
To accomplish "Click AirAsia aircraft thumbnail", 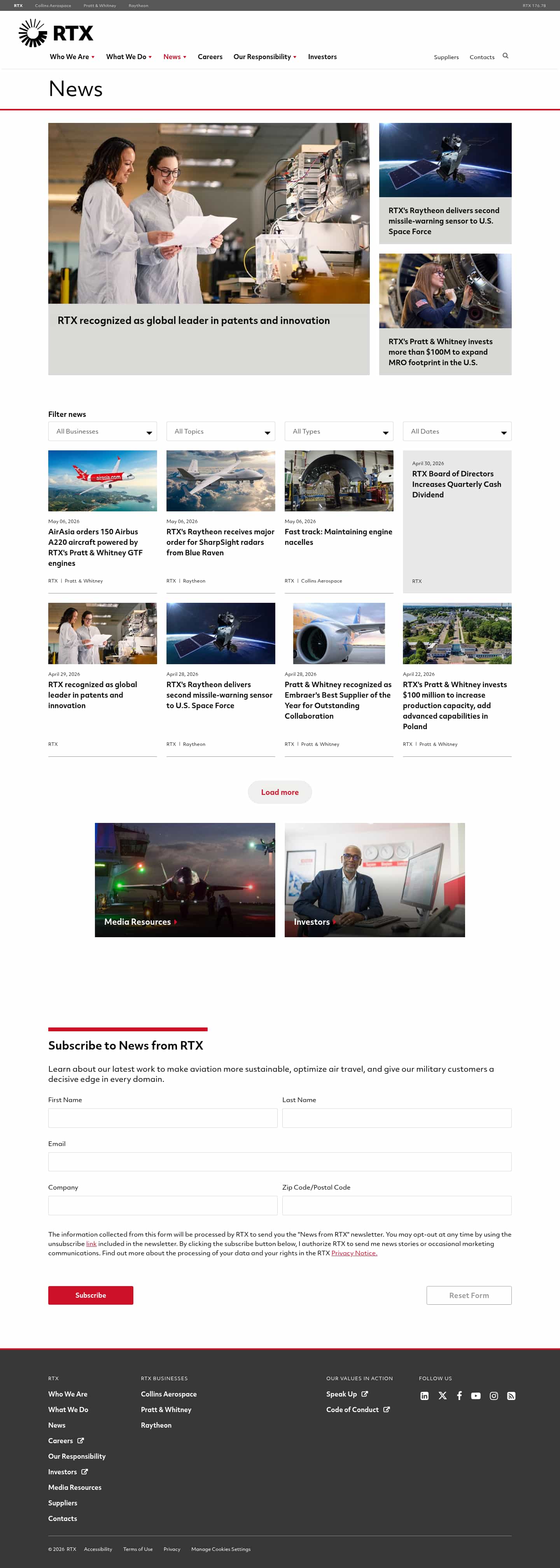I will (x=102, y=481).
